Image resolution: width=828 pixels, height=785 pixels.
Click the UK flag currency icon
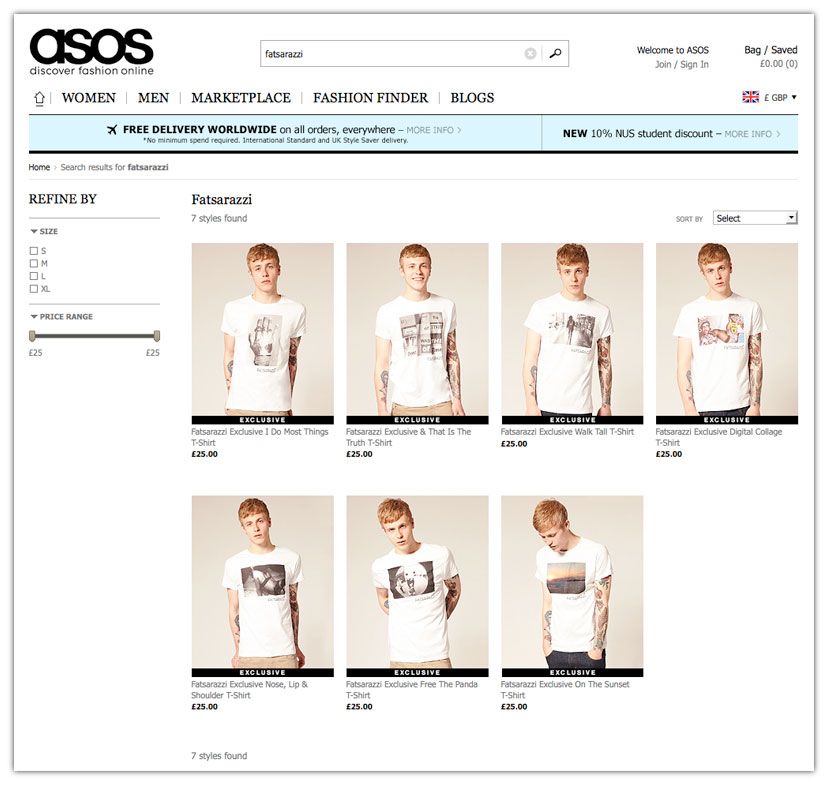(x=750, y=97)
